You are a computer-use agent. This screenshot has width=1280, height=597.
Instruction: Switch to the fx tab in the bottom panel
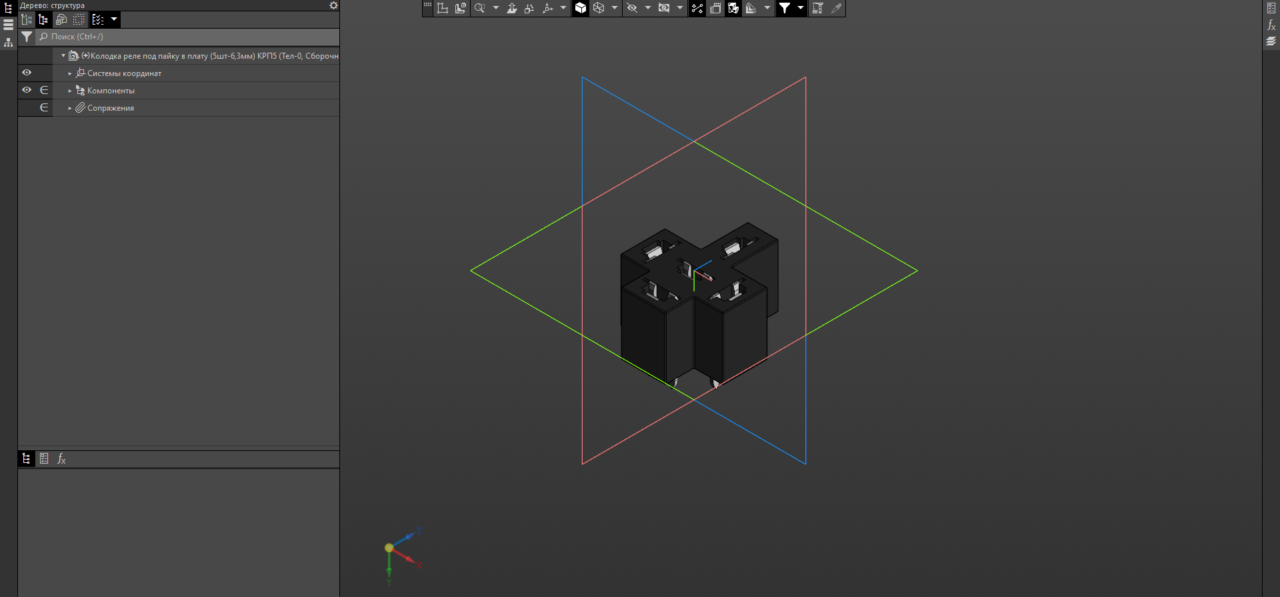click(61, 459)
